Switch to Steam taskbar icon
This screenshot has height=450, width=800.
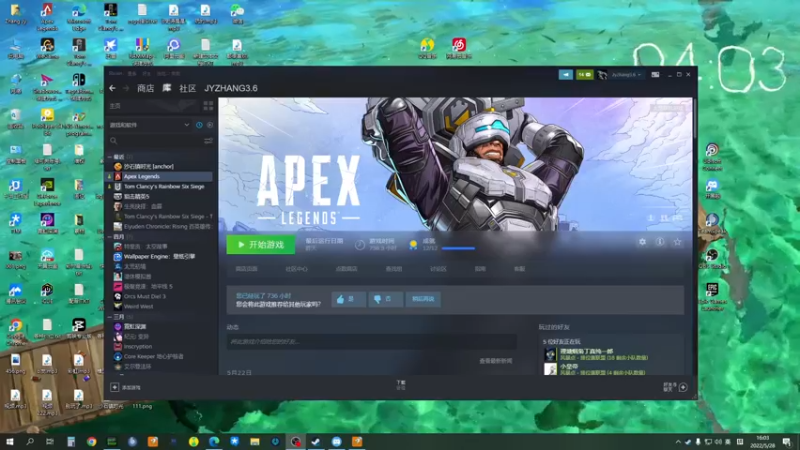click(316, 441)
